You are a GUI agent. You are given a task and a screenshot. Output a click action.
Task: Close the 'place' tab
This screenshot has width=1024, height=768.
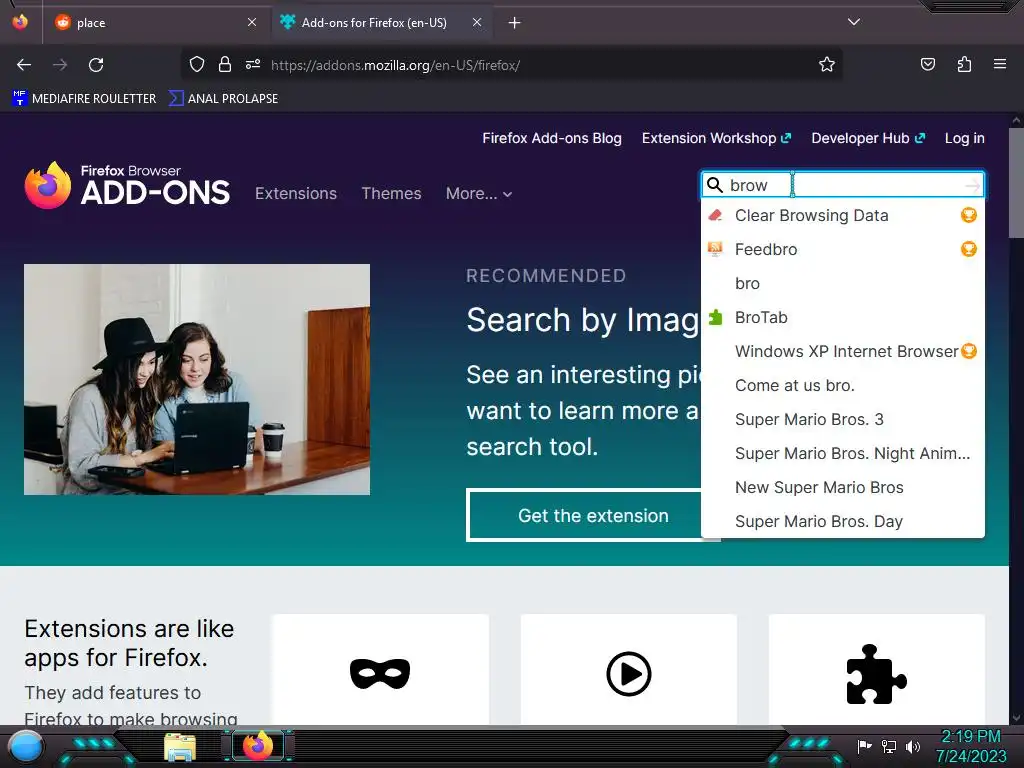click(252, 22)
